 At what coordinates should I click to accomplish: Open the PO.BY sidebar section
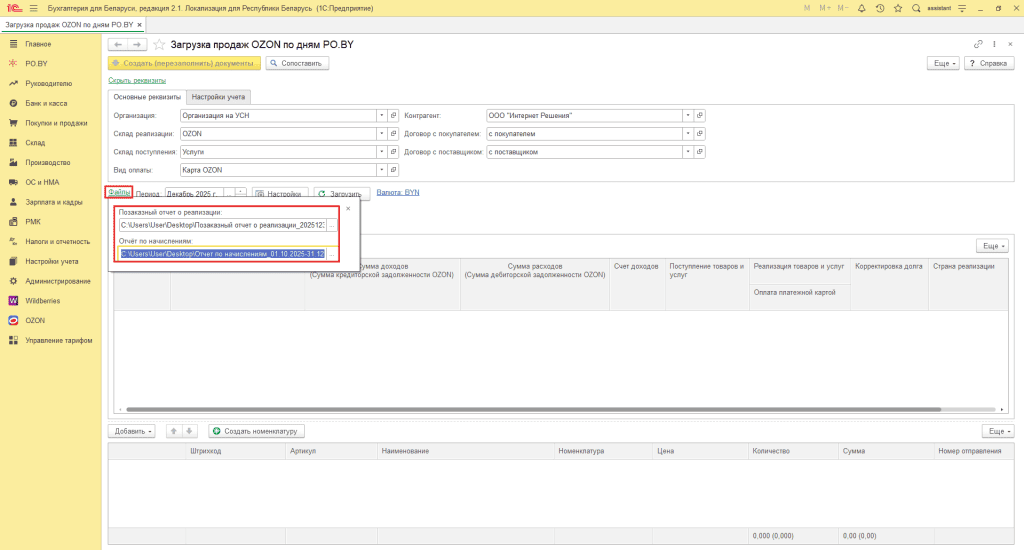pyautogui.click(x=37, y=63)
